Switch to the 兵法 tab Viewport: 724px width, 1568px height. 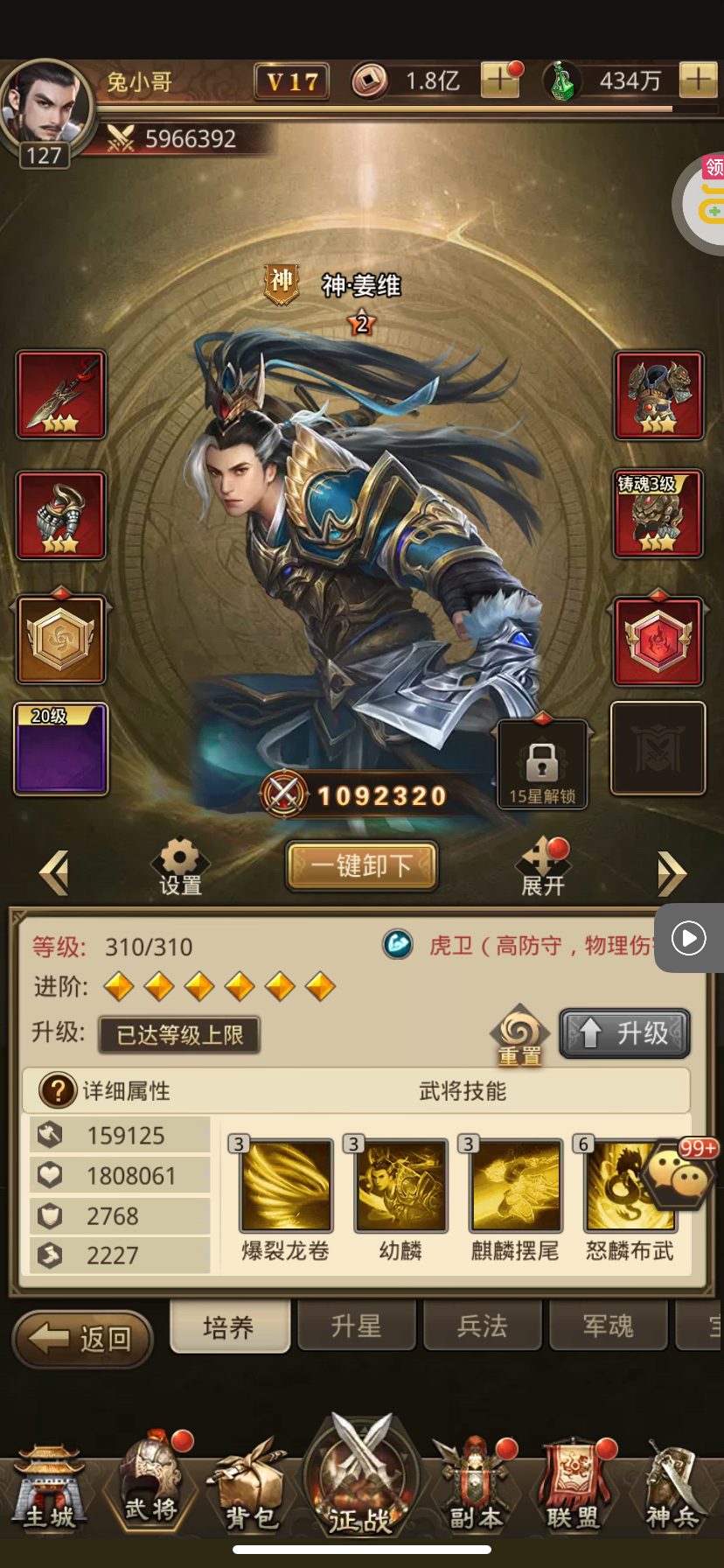point(483,1326)
